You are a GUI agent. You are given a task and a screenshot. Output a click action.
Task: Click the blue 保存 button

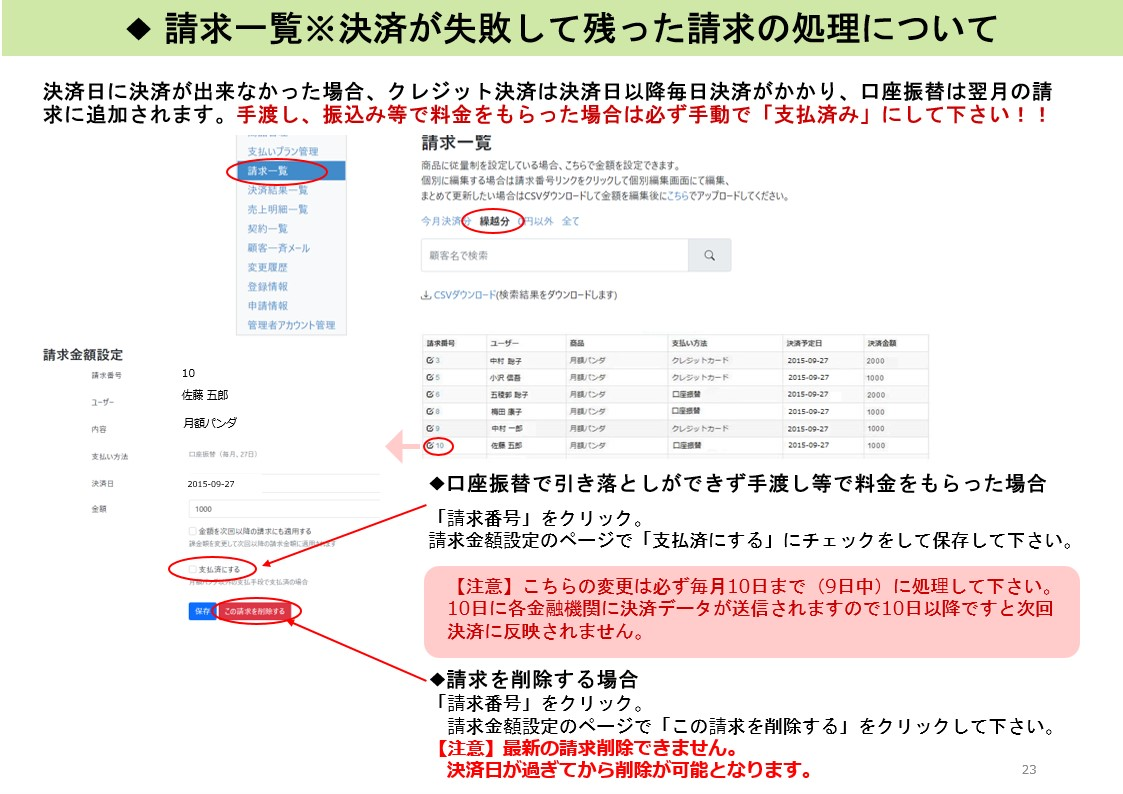click(201, 611)
